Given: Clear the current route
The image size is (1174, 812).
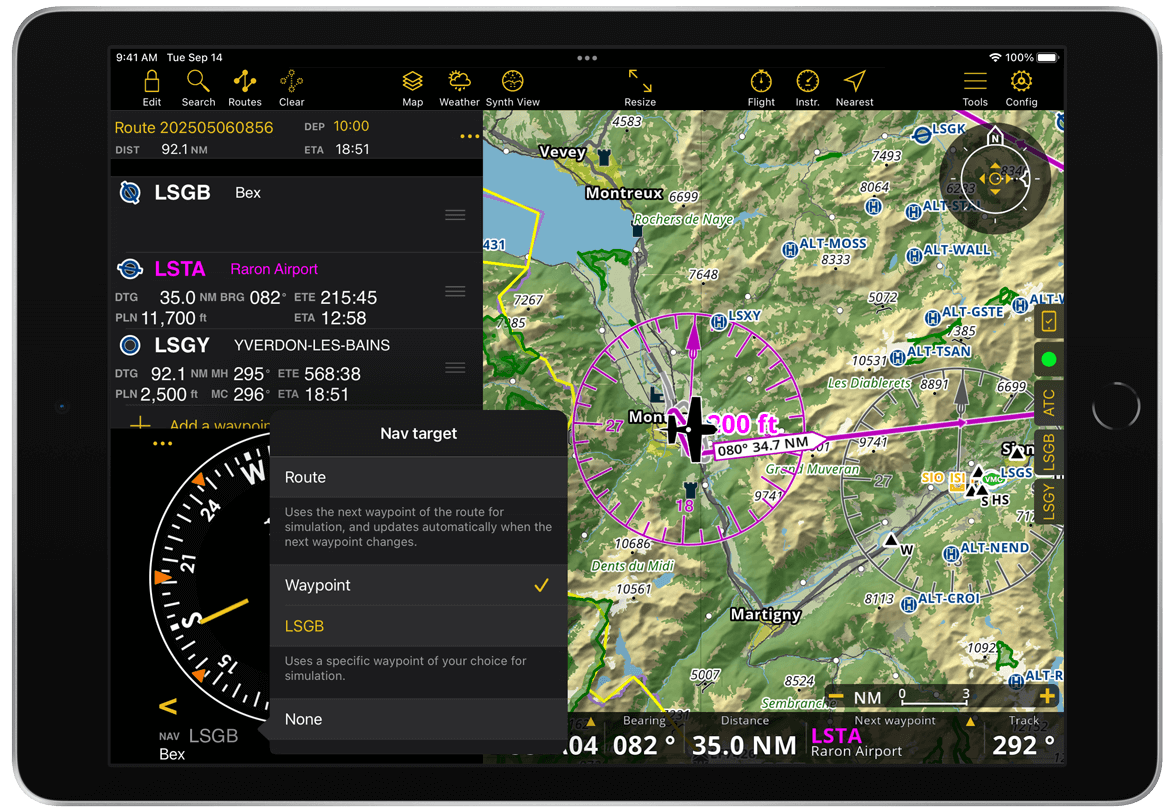Looking at the screenshot, I should click(291, 81).
